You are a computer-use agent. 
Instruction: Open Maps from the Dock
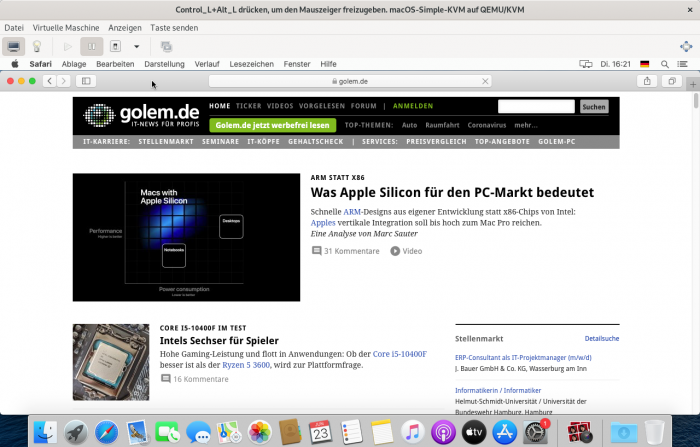click(229, 432)
